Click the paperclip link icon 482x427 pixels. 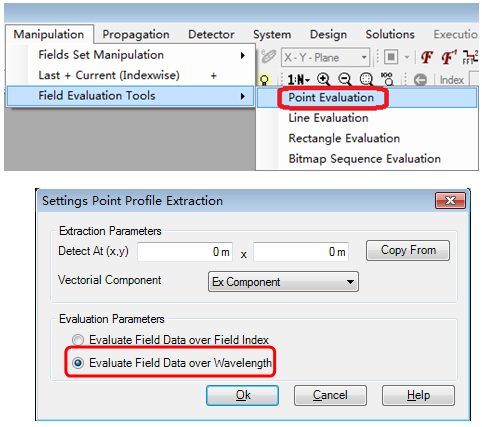click(268, 57)
